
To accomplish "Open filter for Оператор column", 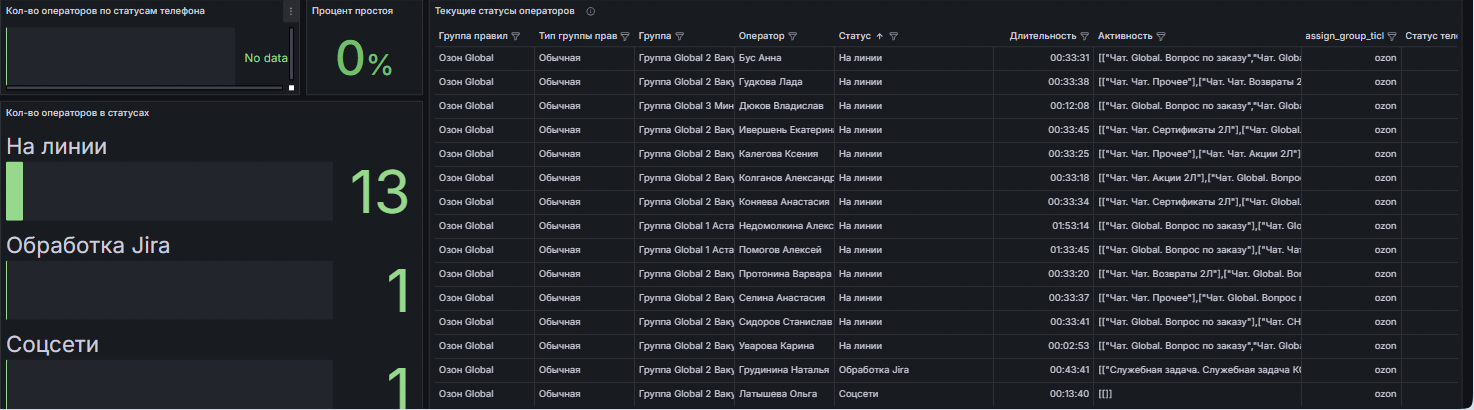I will [x=793, y=36].
